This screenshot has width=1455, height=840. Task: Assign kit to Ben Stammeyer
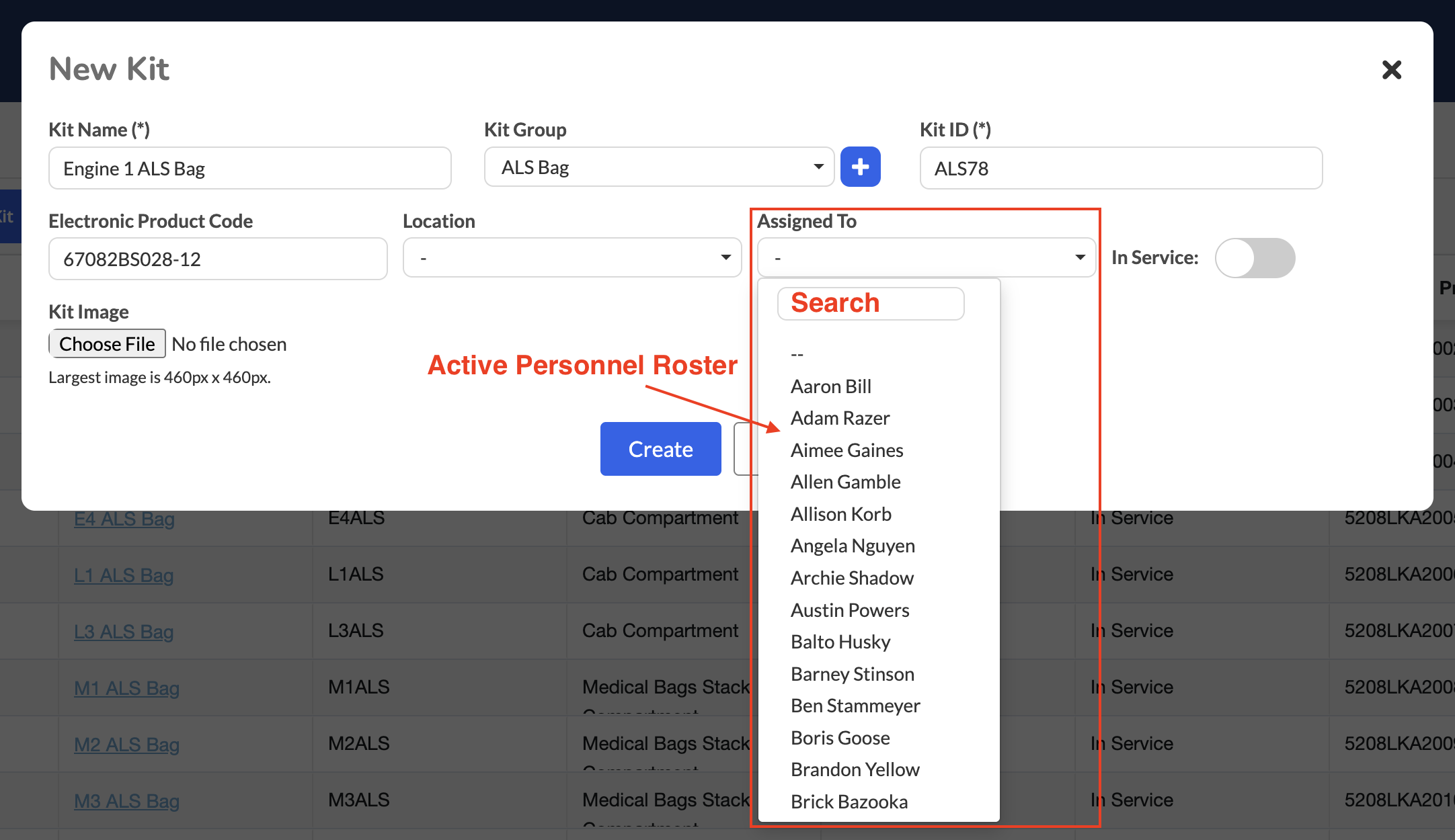tap(878, 706)
